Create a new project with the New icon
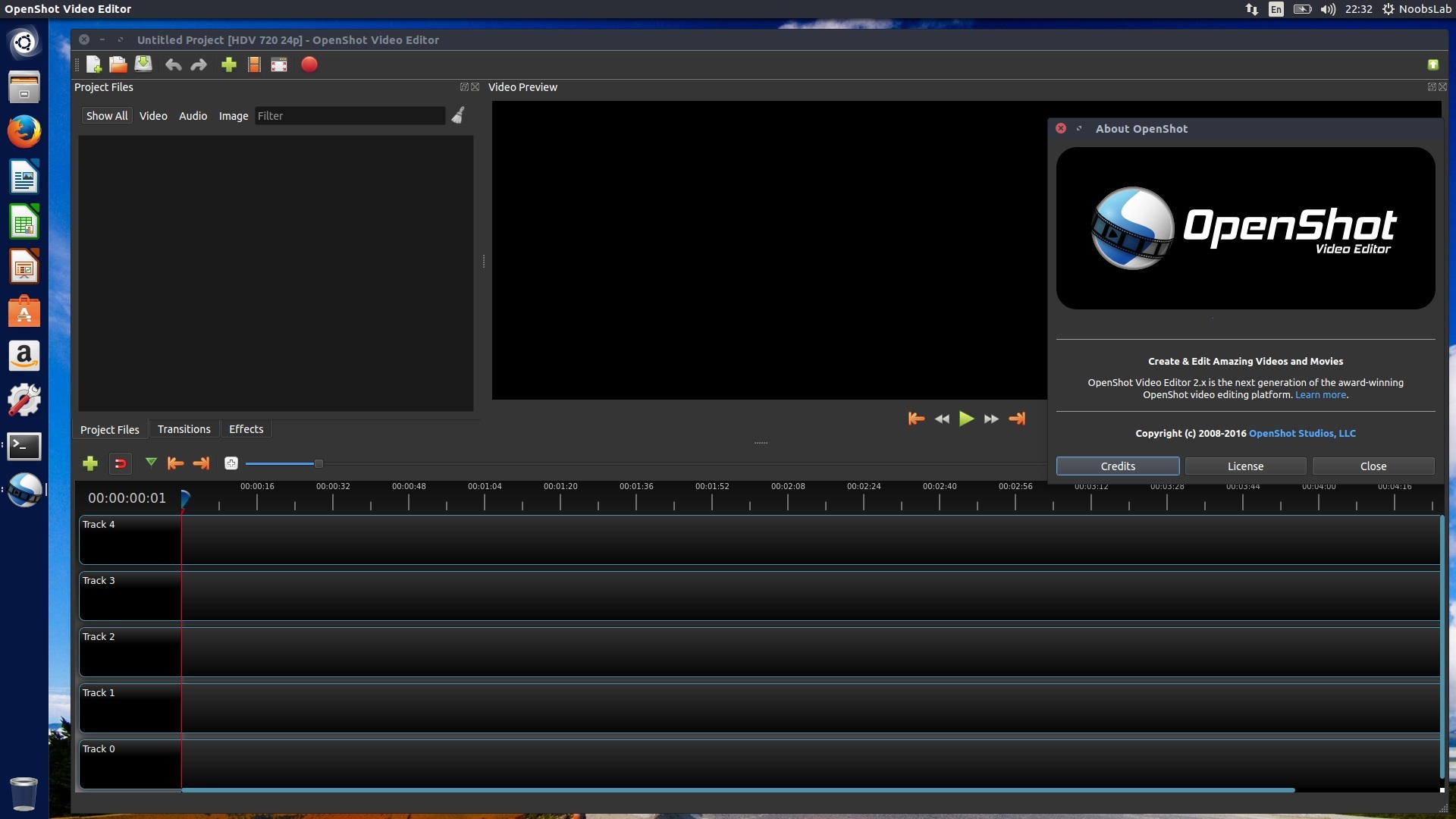The image size is (1456, 819). pyautogui.click(x=93, y=64)
